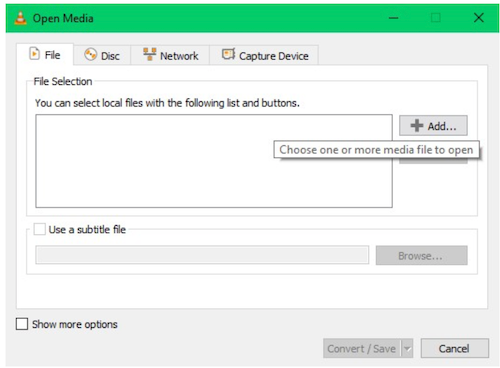
Task: Expand the Convert / Save dropdown arrow
Action: coord(407,349)
